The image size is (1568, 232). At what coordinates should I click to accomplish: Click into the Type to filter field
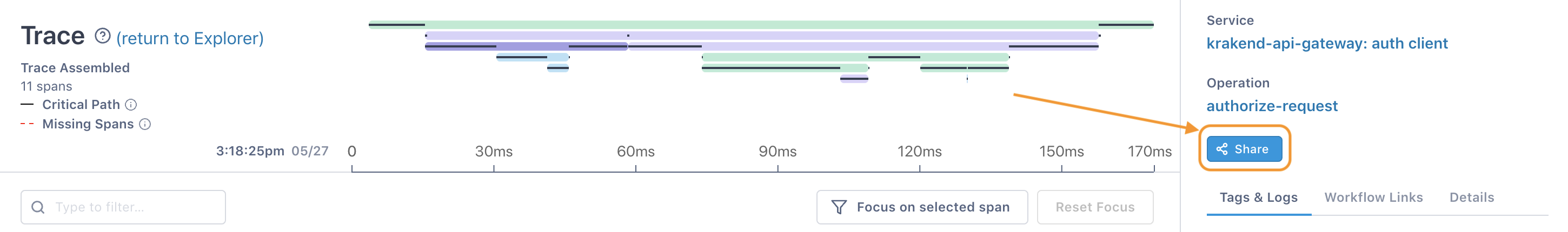click(x=123, y=207)
